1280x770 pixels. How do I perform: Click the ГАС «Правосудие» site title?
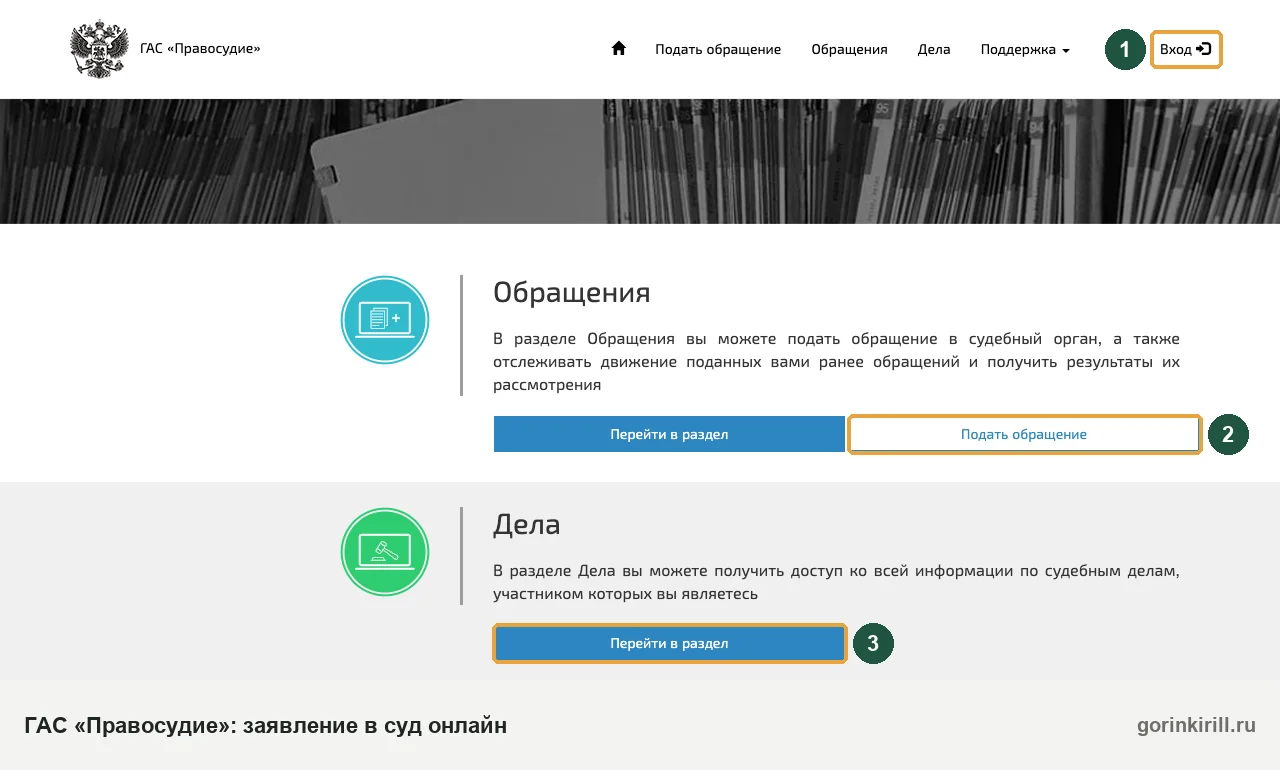tap(200, 48)
